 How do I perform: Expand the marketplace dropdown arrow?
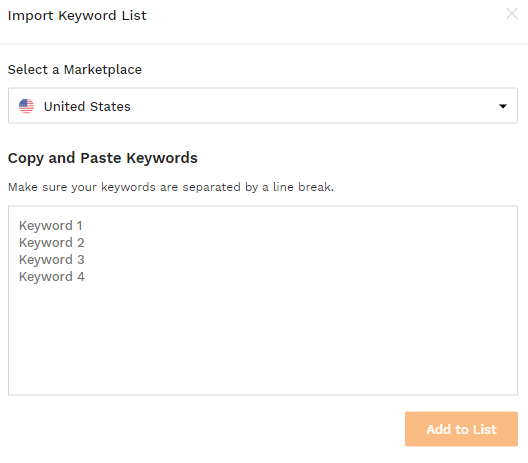pos(503,106)
